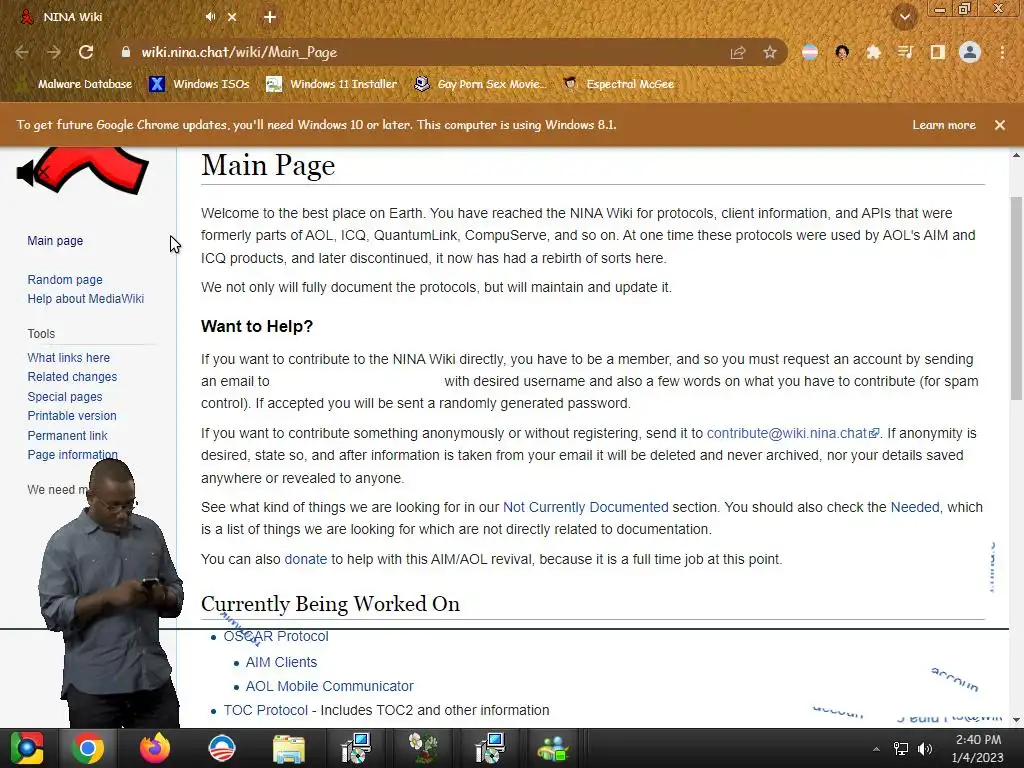Dismiss the Chrome update notification banner
The image size is (1024, 768).
pyautogui.click(x=1000, y=125)
